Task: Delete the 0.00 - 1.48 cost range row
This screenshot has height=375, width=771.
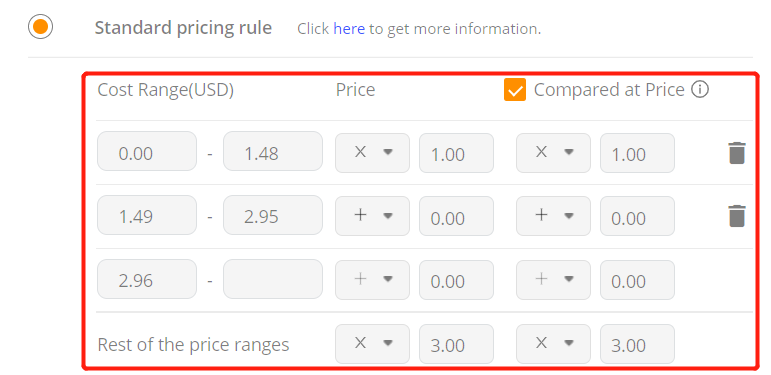Action: (737, 153)
